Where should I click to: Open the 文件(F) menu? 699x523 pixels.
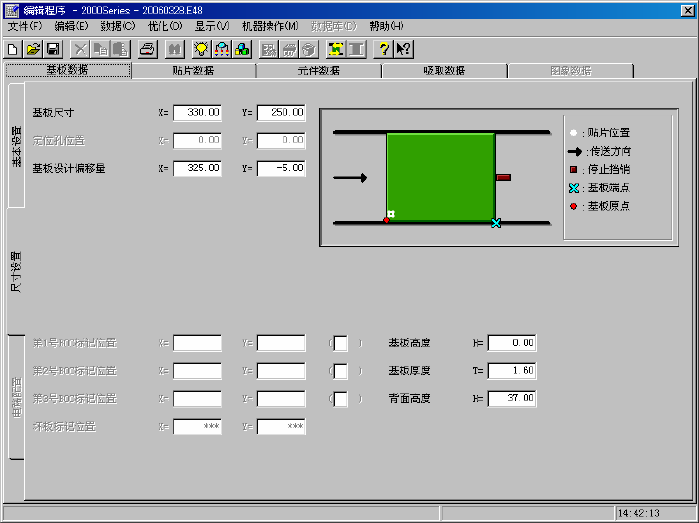25,26
